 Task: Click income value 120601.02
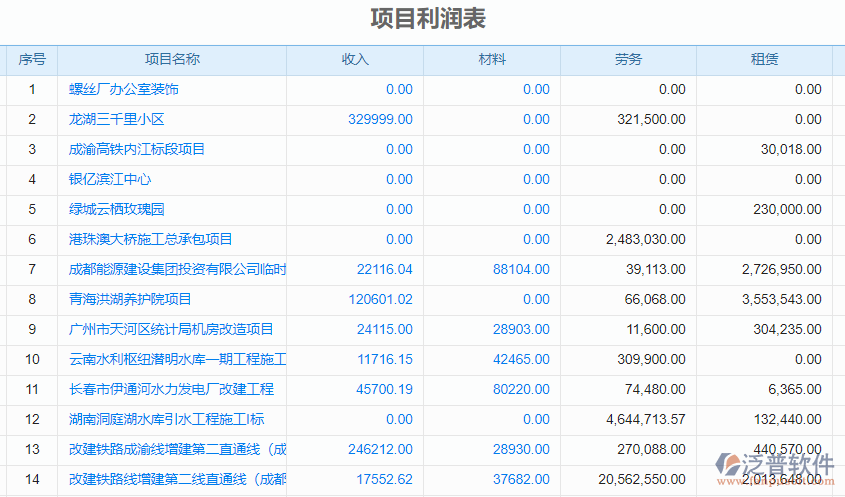click(x=380, y=300)
